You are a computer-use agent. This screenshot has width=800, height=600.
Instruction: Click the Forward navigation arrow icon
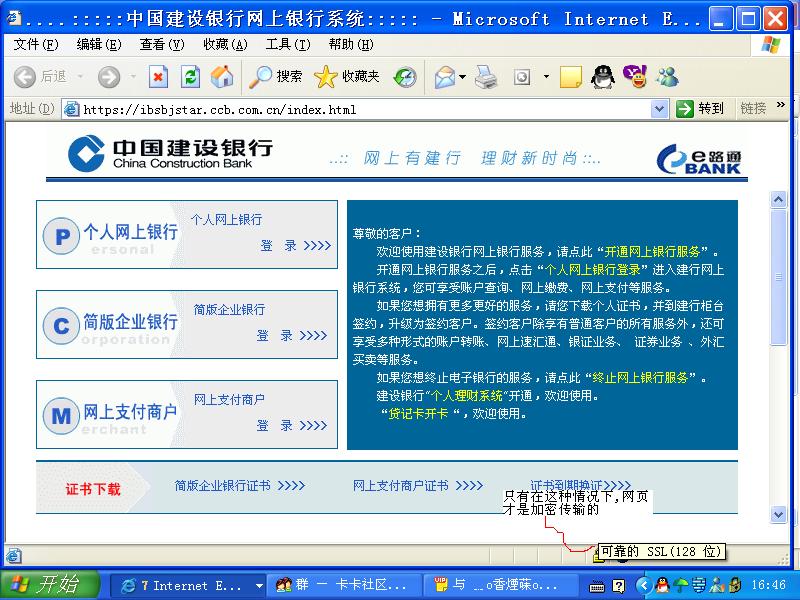pos(109,77)
